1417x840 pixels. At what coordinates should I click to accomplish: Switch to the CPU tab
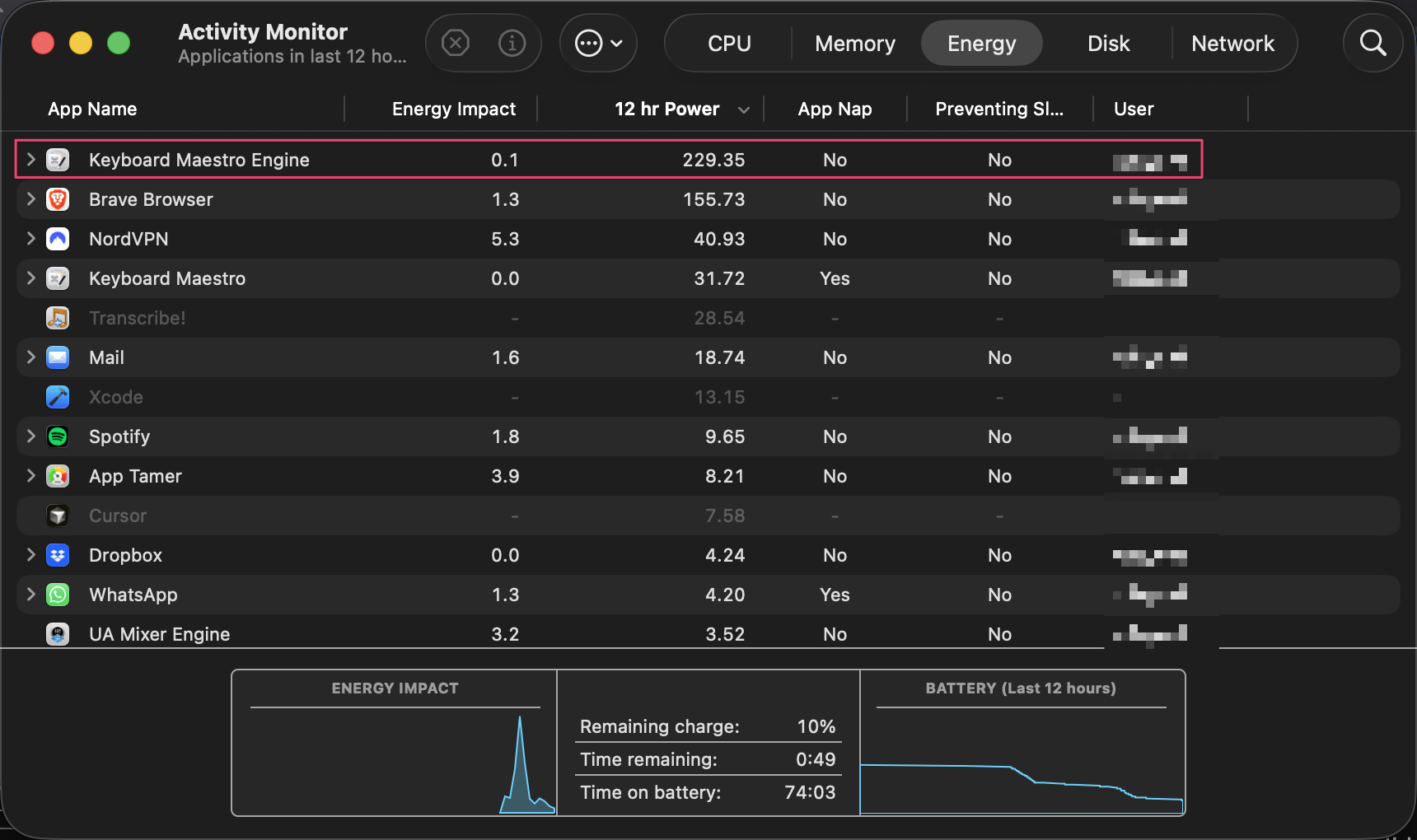729,43
